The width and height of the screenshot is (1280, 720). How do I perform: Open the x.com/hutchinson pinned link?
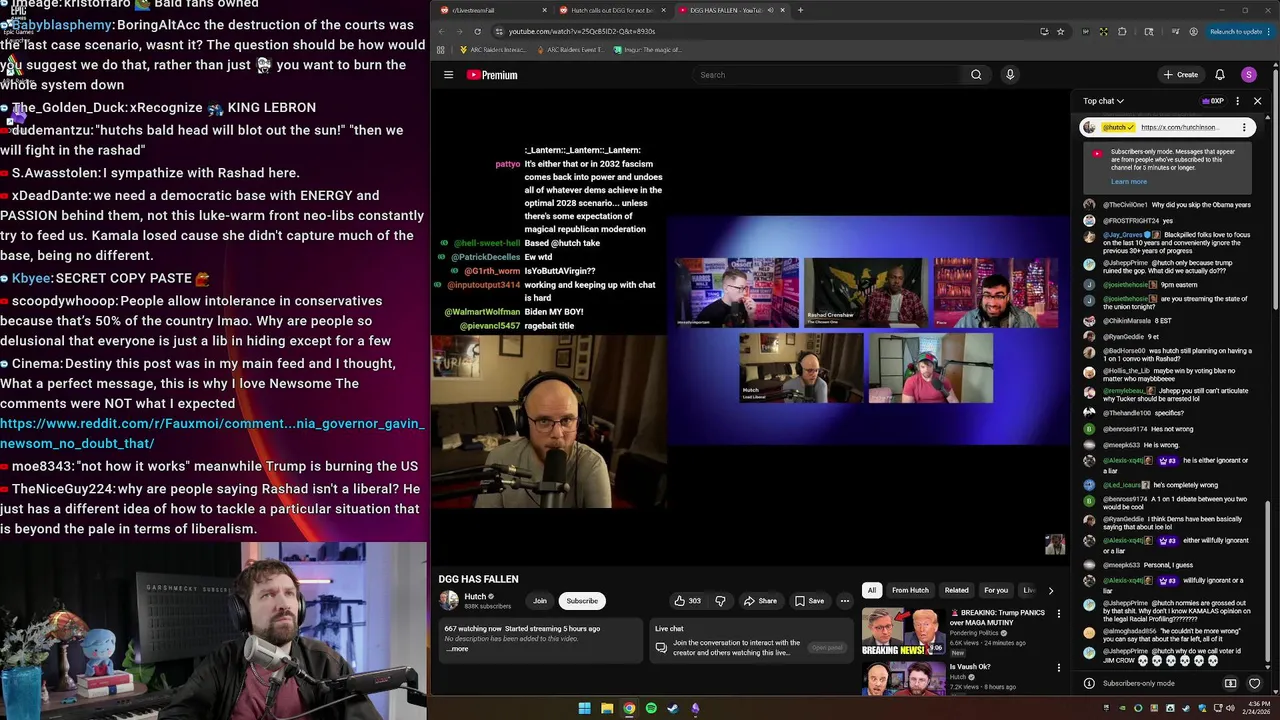1179,127
